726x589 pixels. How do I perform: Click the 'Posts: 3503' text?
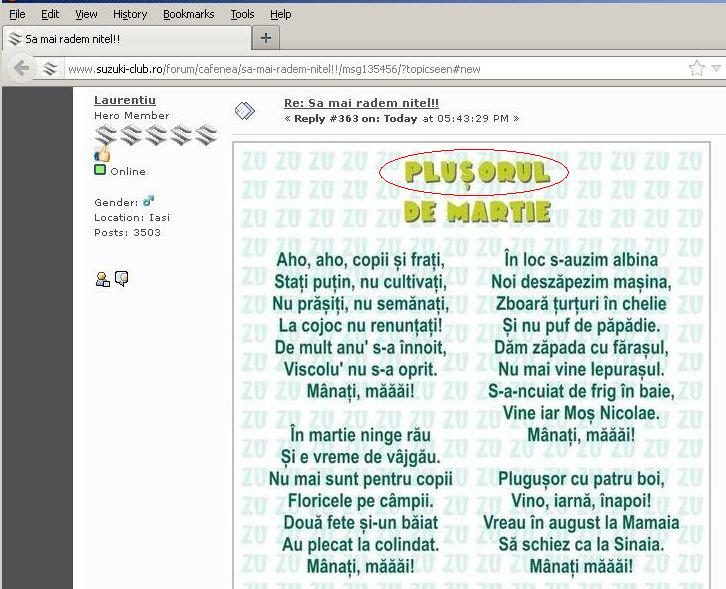[x=127, y=232]
